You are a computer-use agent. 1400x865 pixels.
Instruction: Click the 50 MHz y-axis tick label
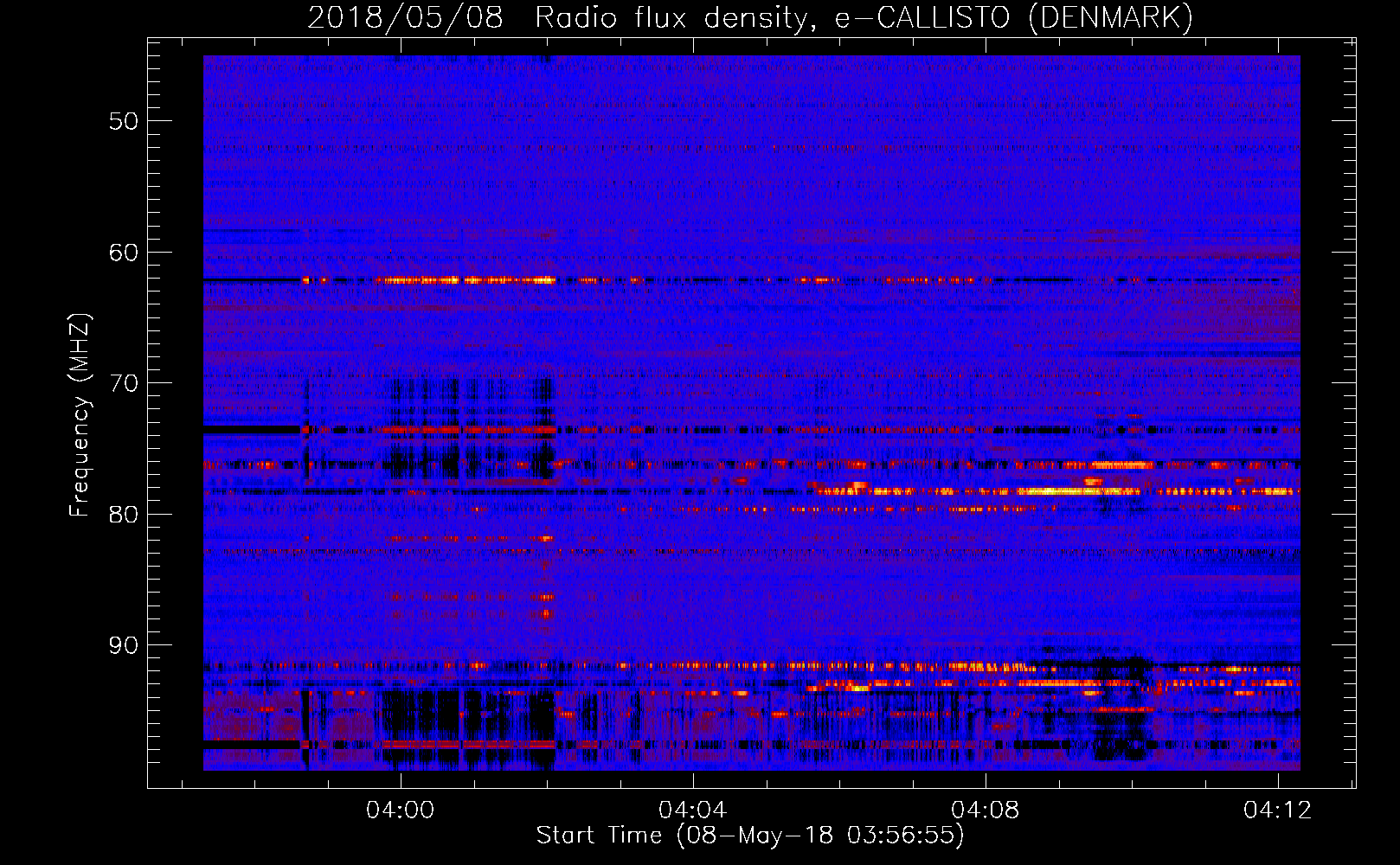point(124,121)
